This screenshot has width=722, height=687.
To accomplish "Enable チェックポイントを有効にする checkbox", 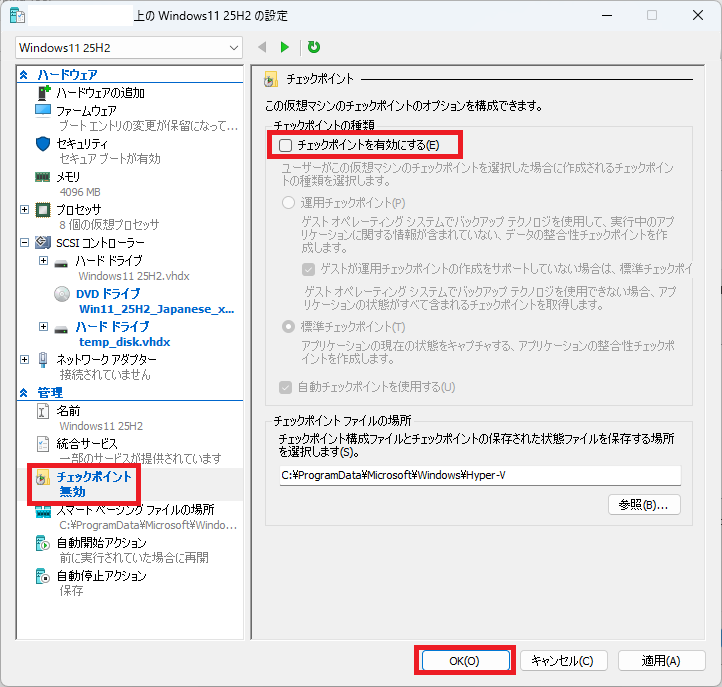I will (x=285, y=146).
